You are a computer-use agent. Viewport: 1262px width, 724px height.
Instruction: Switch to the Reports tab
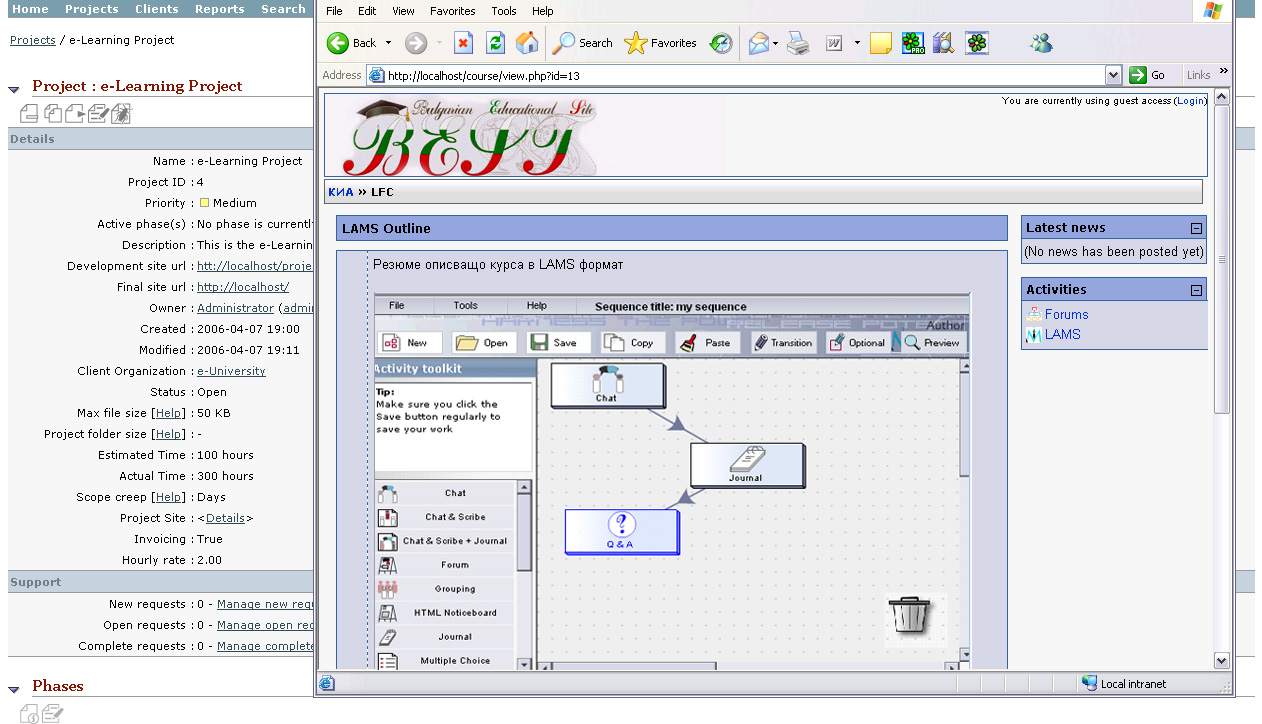(220, 9)
